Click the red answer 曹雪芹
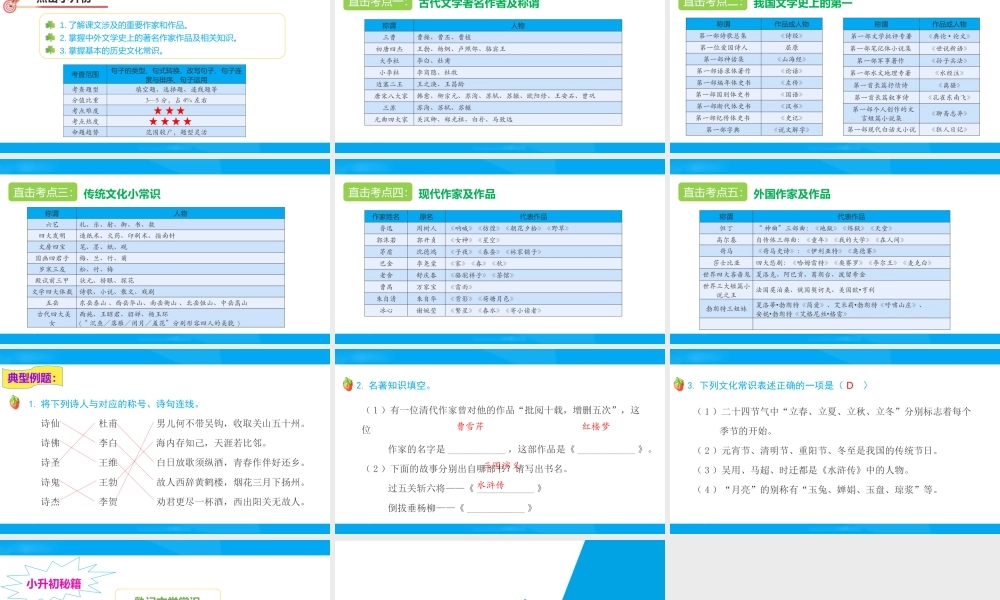Screen dimensions: 1000x600 point(470,426)
